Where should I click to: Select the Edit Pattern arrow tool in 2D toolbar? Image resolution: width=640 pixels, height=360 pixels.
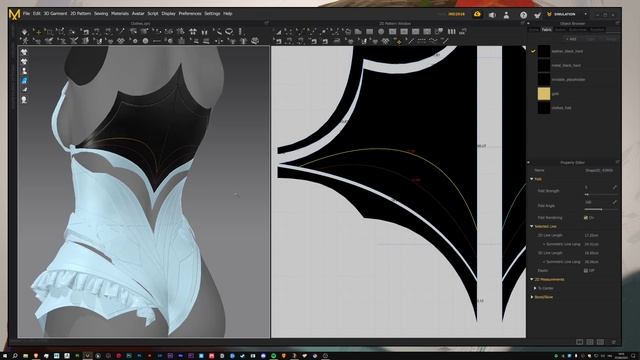coord(278,31)
